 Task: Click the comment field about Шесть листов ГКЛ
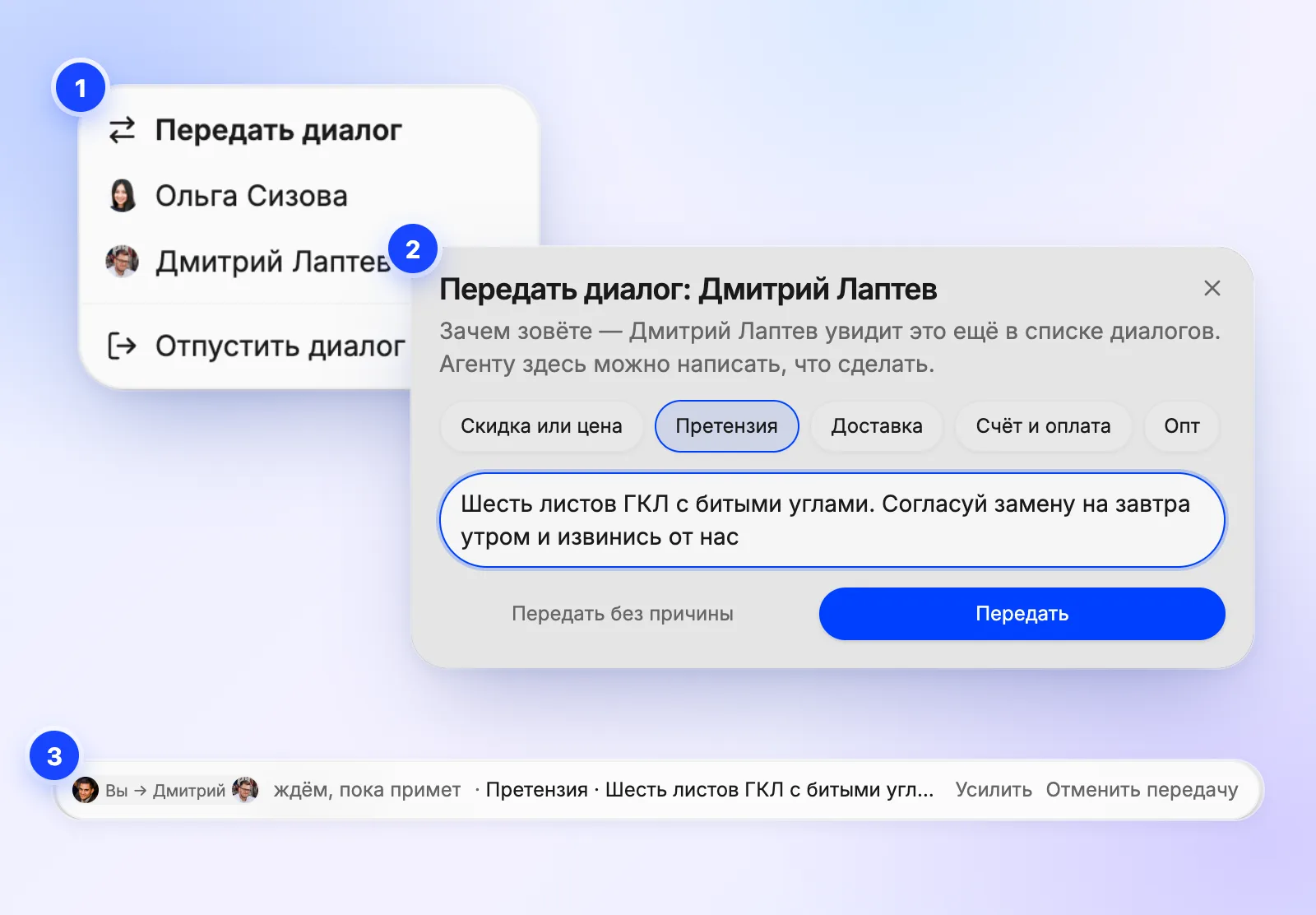click(x=832, y=520)
